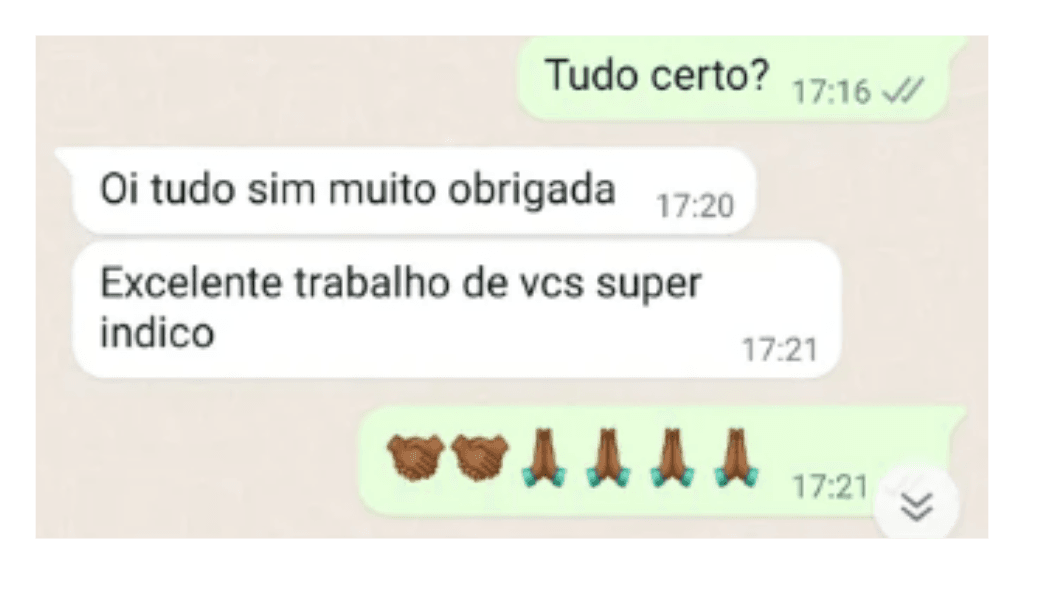Select the green emoji message bubble
This screenshot has width=1050, height=600.
[663, 460]
